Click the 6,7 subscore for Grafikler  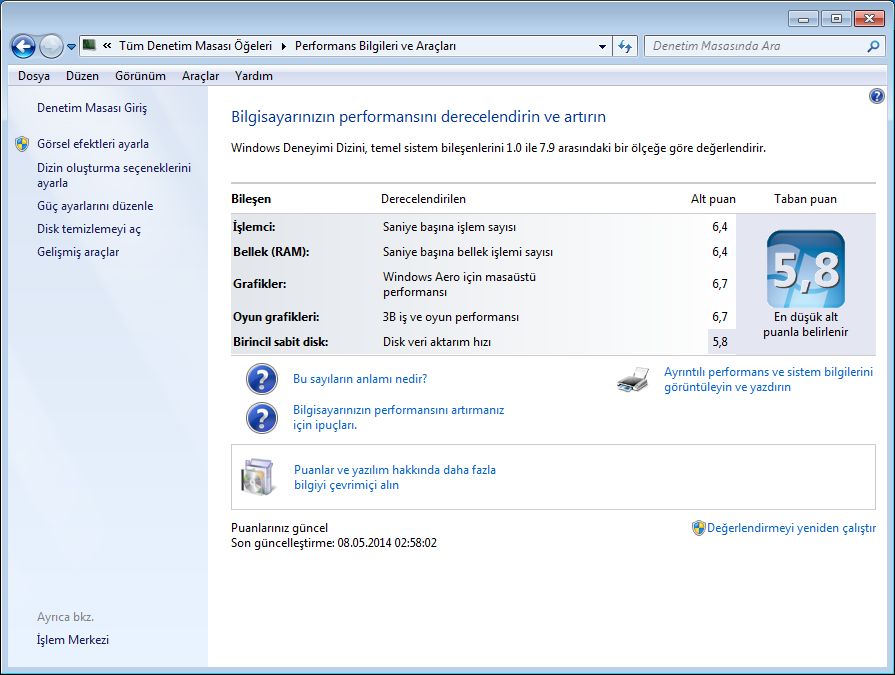(x=720, y=284)
